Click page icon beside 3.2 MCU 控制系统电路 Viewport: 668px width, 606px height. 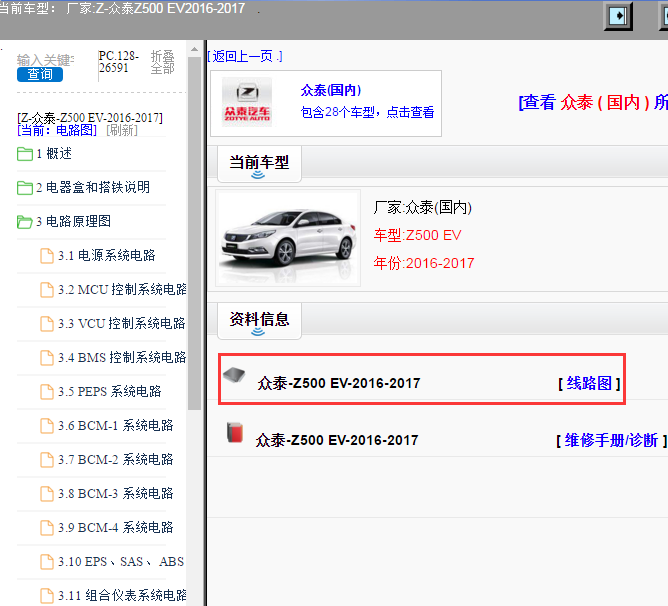tap(47, 290)
